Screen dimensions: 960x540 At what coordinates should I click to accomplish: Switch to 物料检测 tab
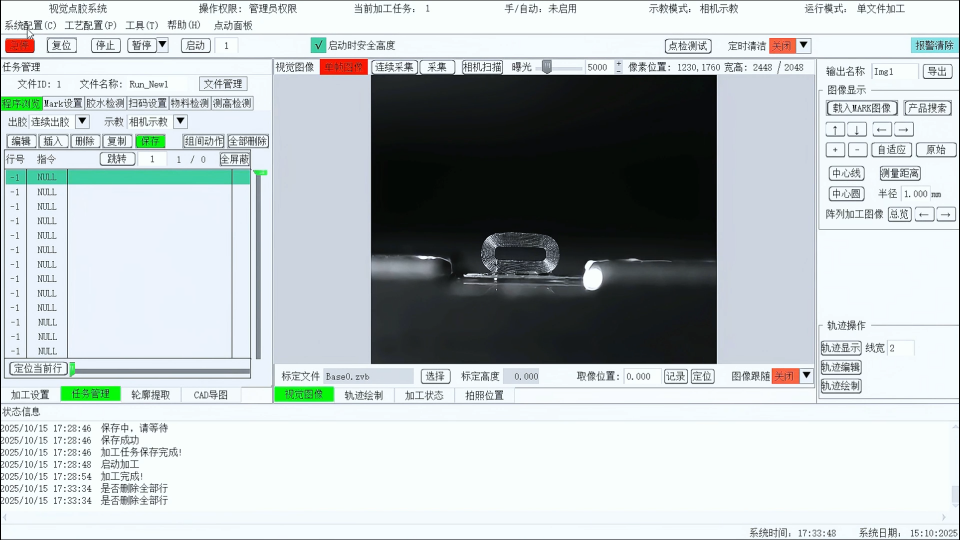point(190,103)
